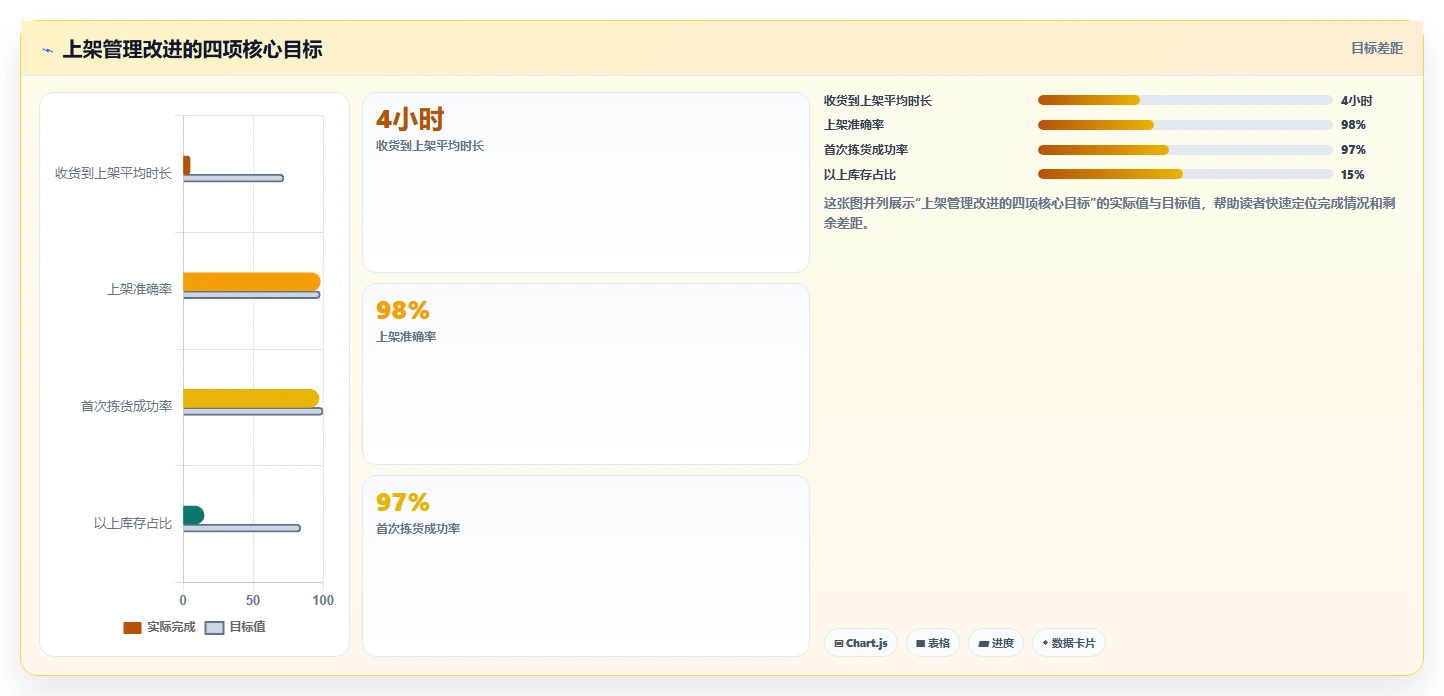The image size is (1444, 696).
Task: Click the teal 以上库存占比 actual chart bar
Action: tap(194, 515)
